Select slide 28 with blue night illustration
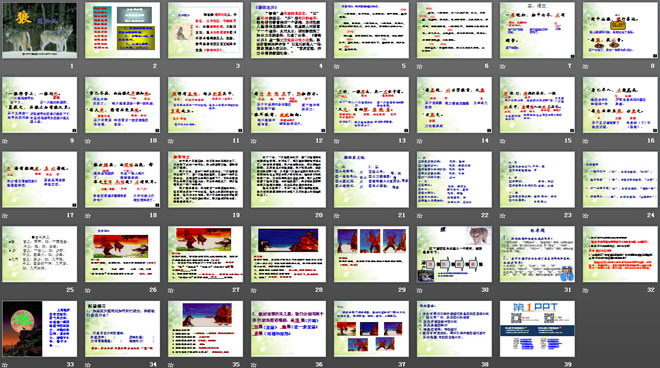This screenshot has width=660, height=368. 288,254
